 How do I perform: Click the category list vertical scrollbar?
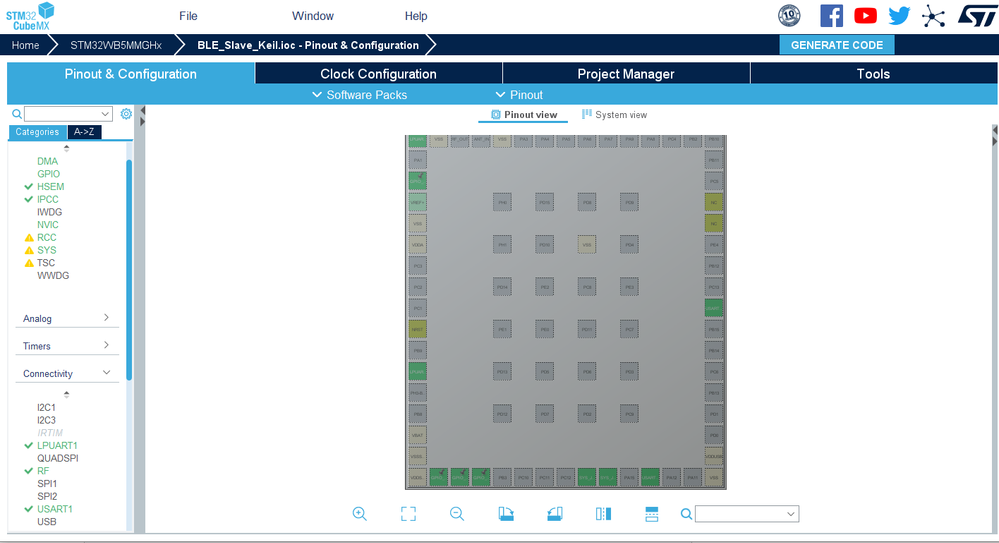(x=129, y=270)
